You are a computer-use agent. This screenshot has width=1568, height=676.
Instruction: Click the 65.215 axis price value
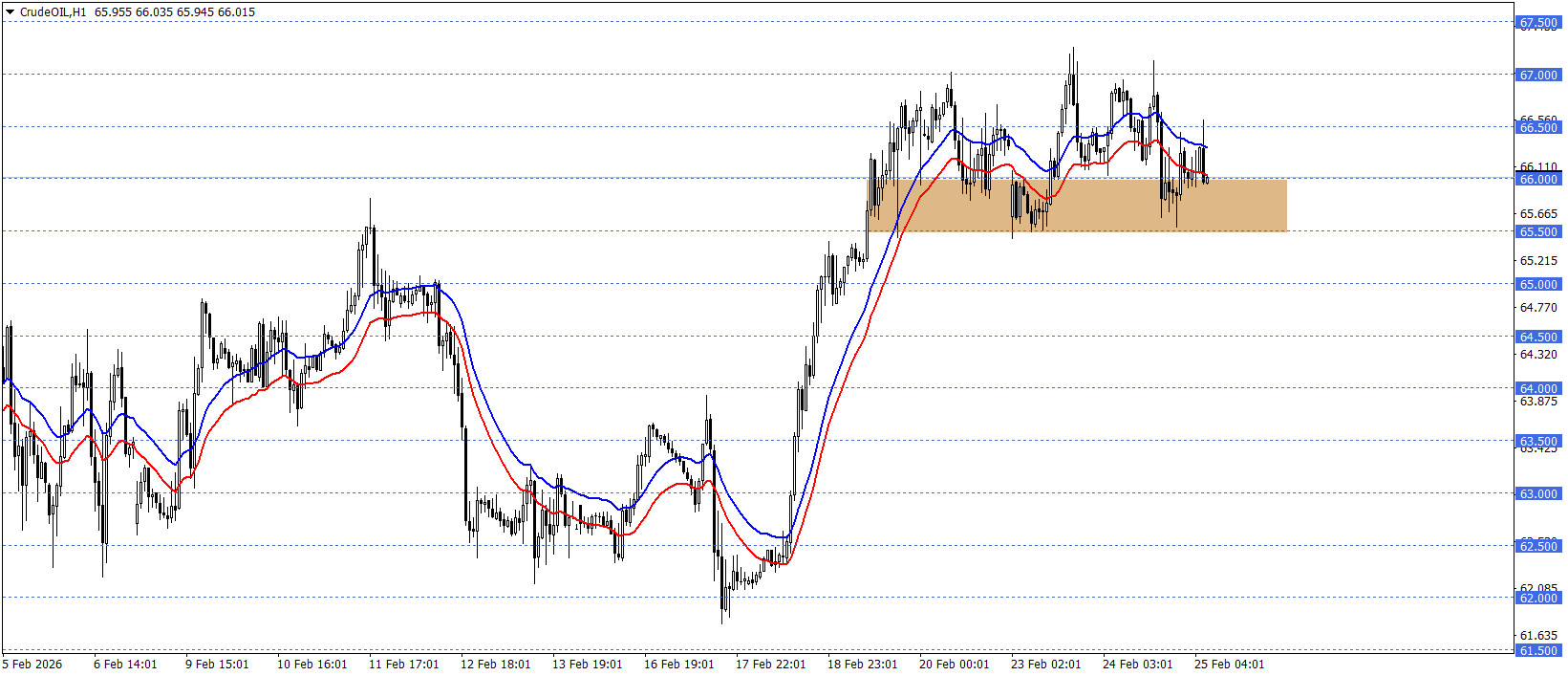[x=1538, y=260]
